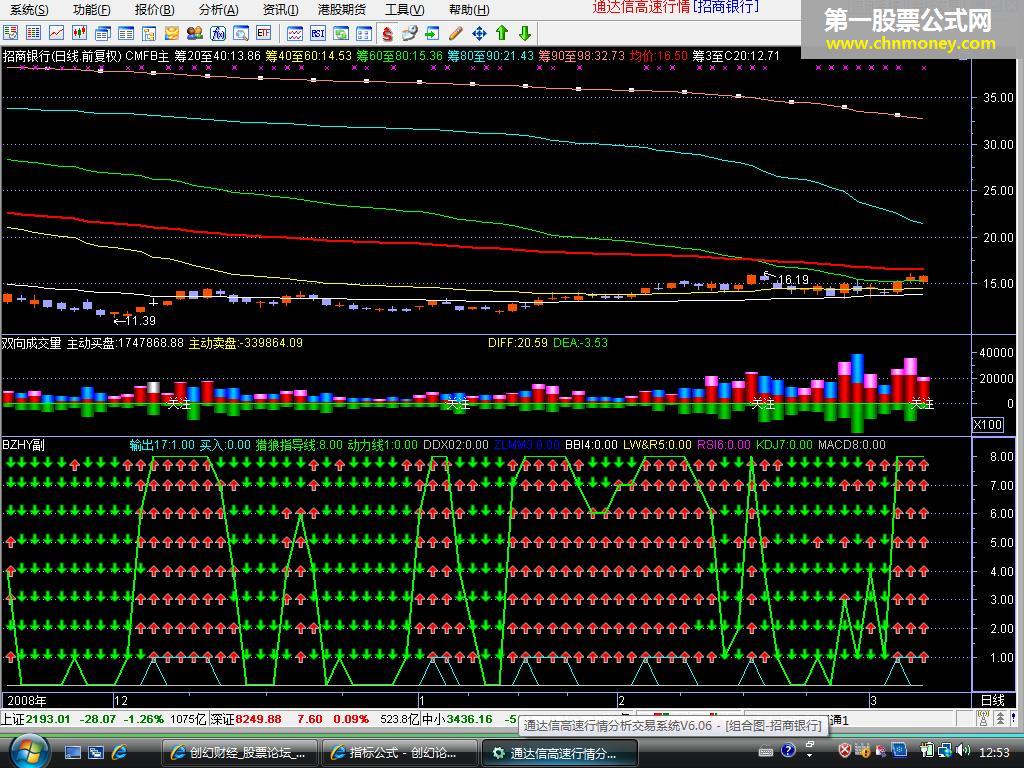Click the 主动买盘 value readout
1024x768 pixels.
tap(125, 343)
